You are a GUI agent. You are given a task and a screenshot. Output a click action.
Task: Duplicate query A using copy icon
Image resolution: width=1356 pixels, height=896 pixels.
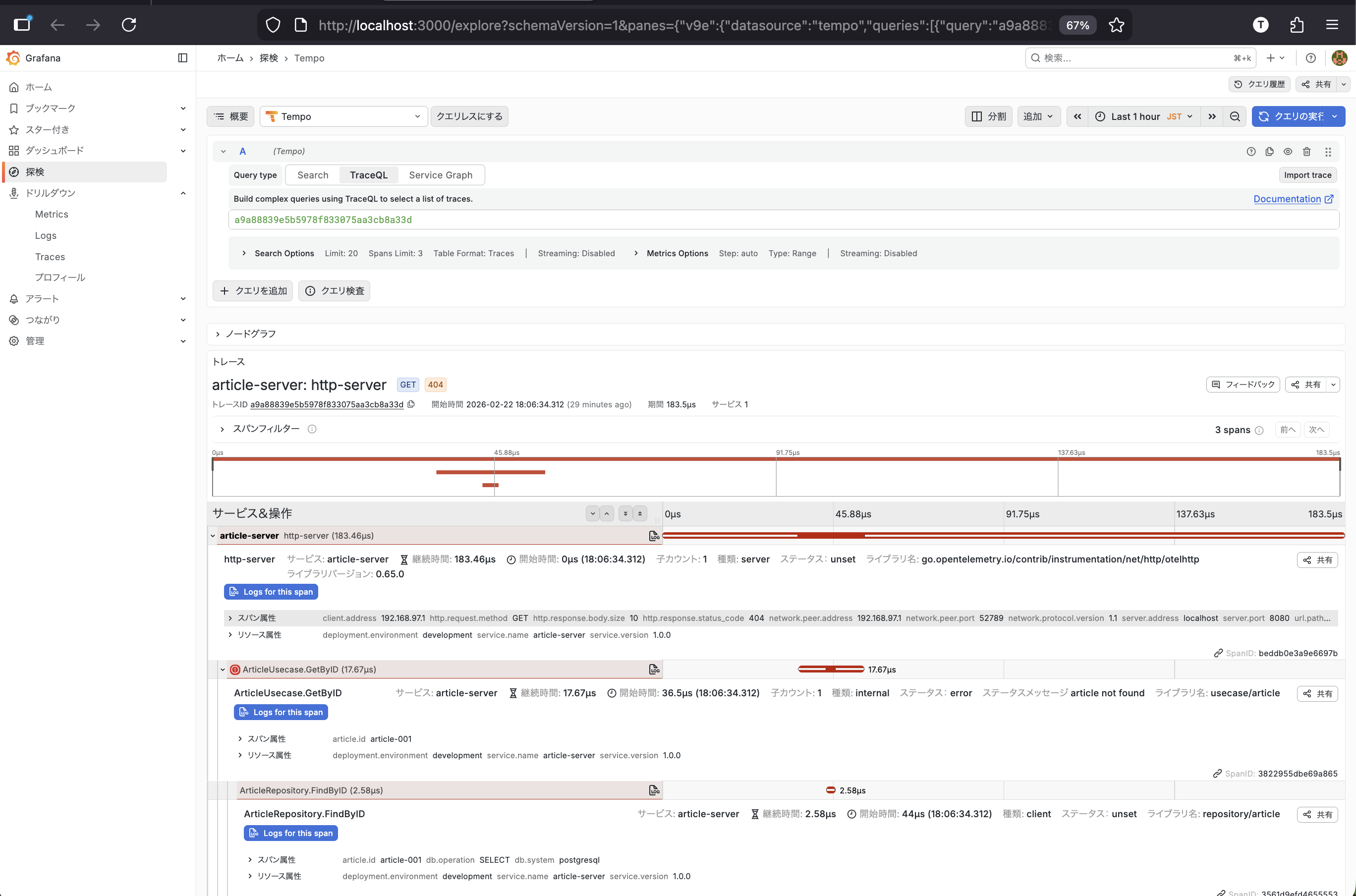click(1269, 152)
